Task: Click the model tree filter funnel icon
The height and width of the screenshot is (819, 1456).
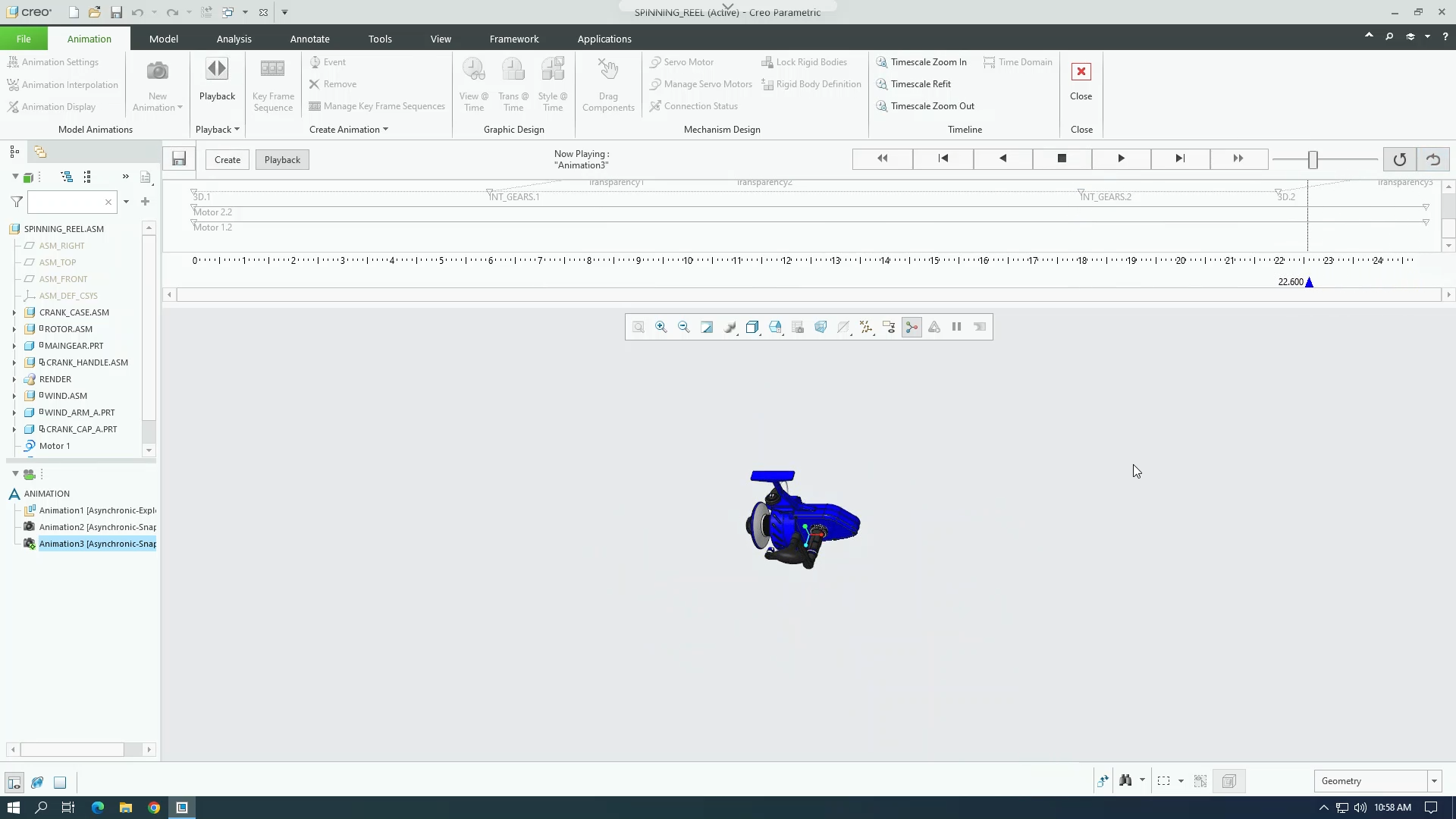Action: (17, 202)
